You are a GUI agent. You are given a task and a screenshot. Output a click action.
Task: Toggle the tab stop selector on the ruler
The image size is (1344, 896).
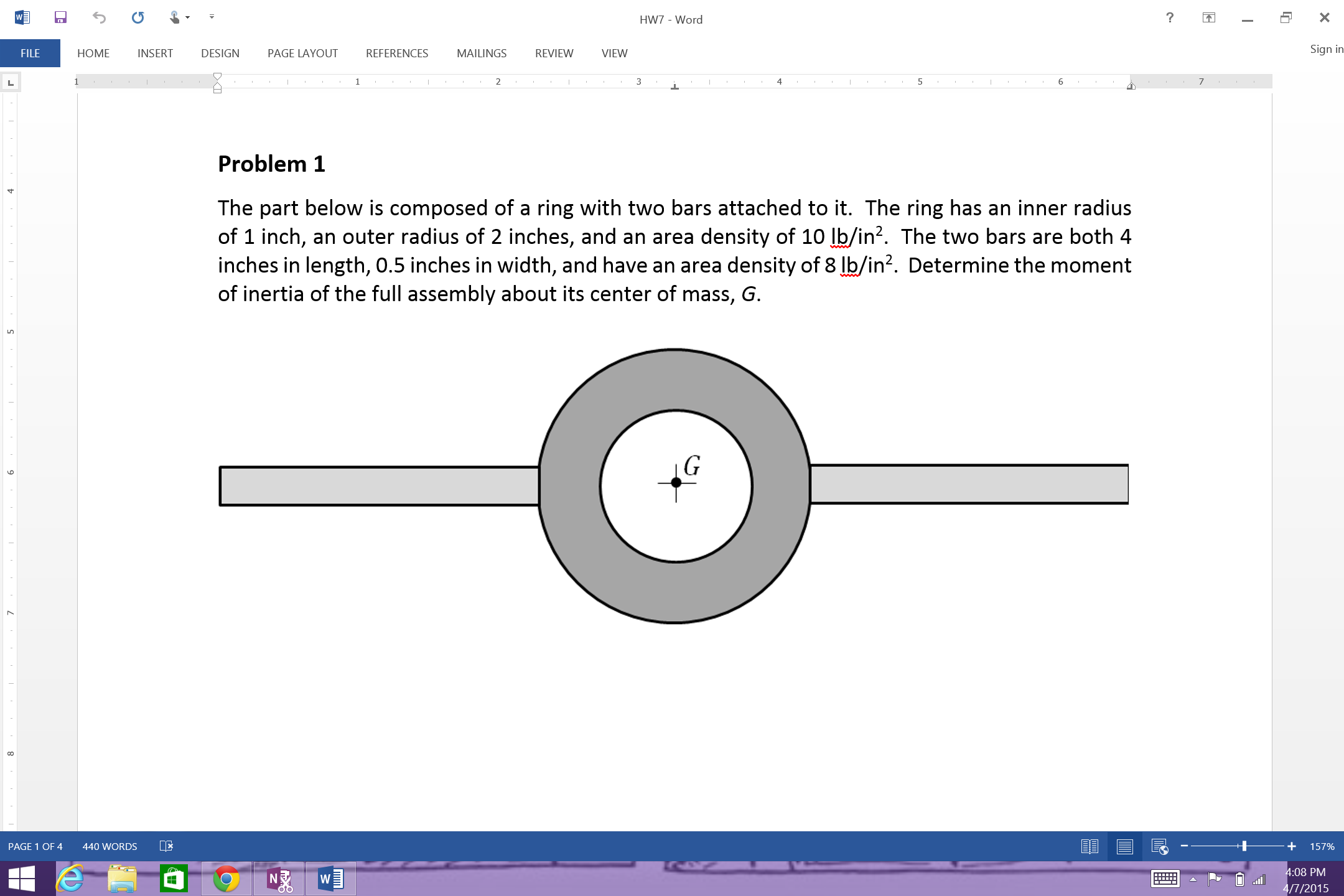click(x=10, y=81)
